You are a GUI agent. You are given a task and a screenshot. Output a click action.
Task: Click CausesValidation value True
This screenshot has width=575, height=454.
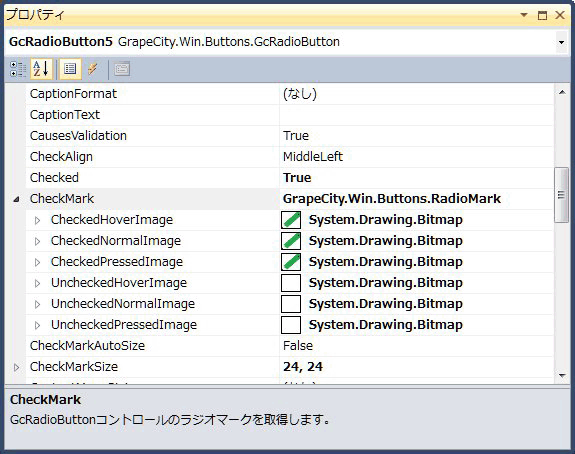click(x=296, y=136)
